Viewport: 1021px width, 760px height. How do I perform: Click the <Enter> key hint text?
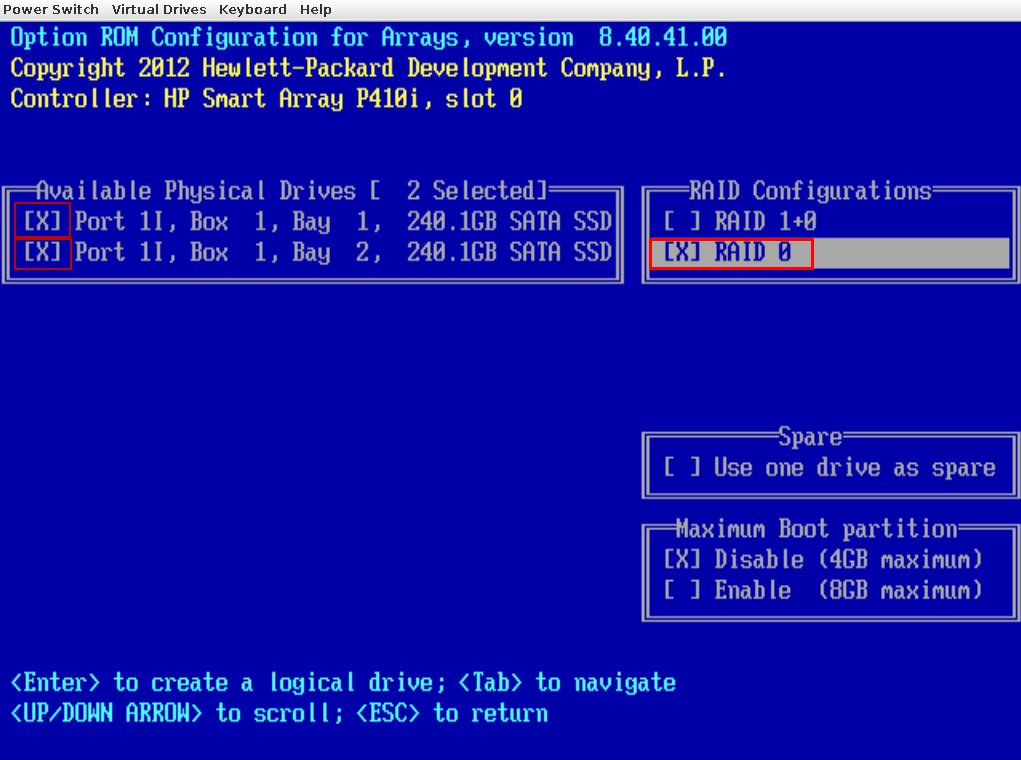(56, 683)
